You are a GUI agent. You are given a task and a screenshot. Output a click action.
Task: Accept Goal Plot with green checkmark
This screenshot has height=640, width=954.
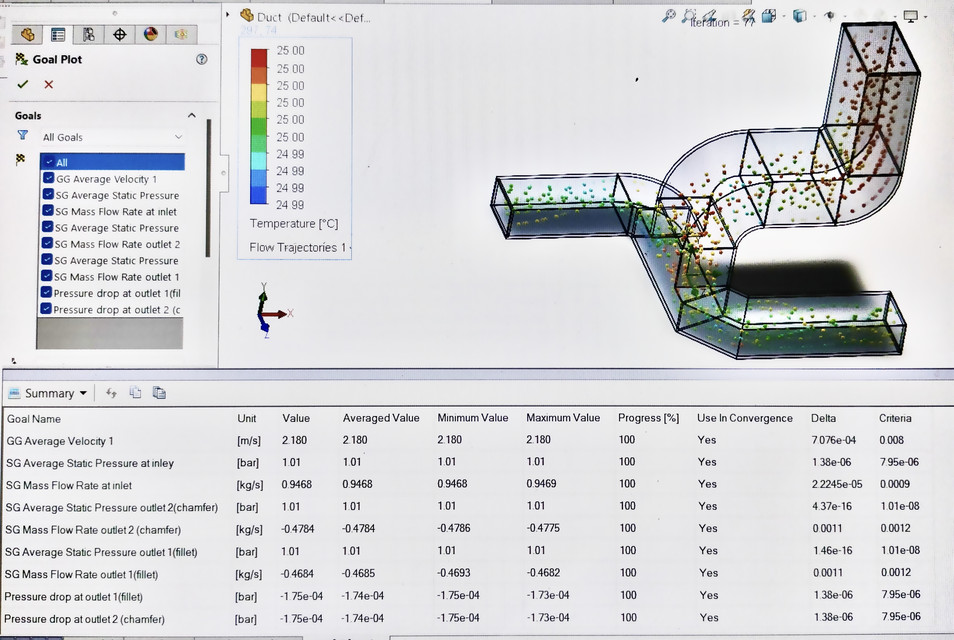(x=22, y=84)
